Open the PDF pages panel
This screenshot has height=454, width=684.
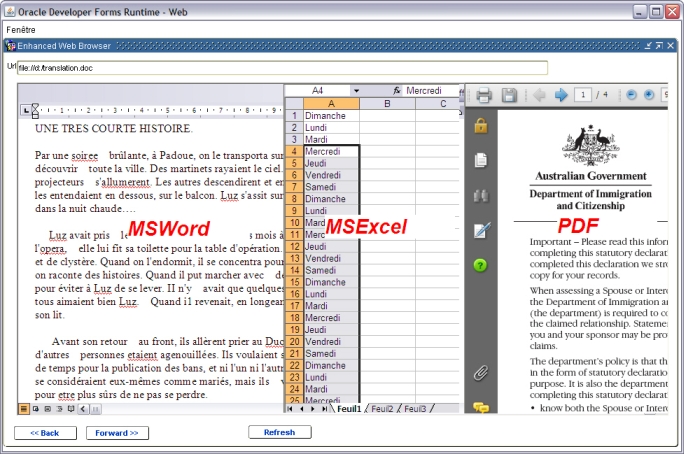[481, 160]
